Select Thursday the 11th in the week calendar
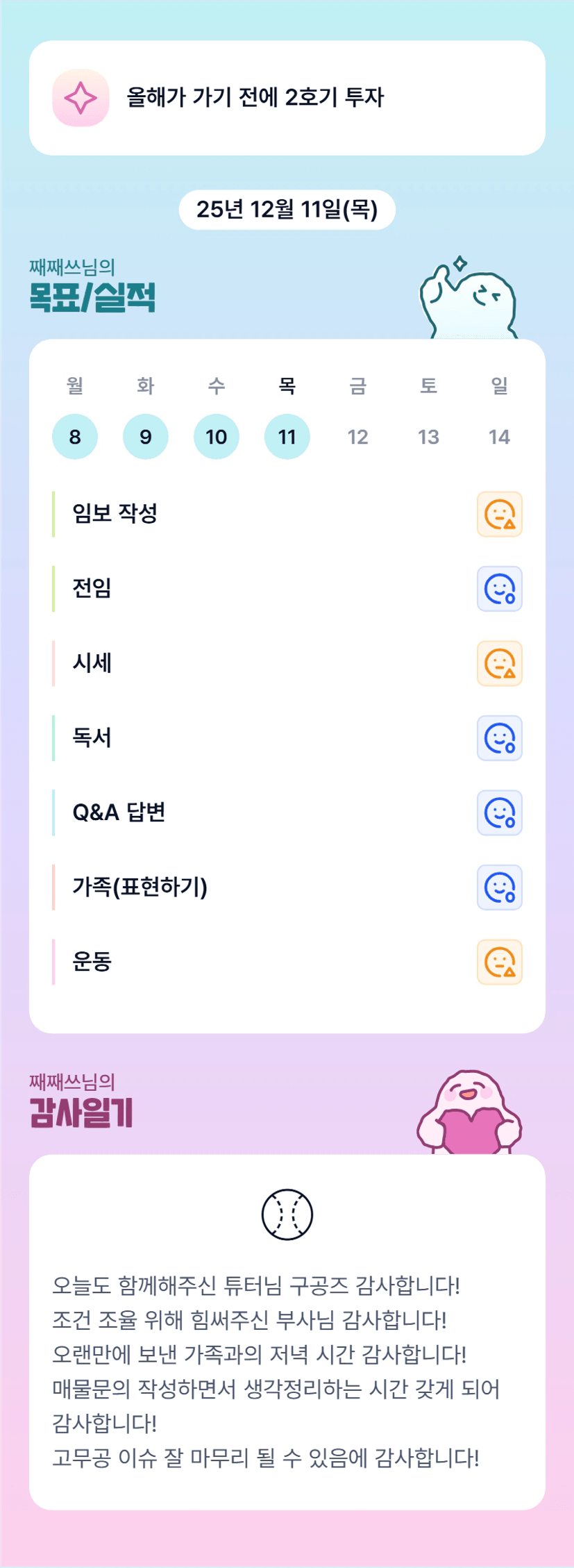Viewport: 574px width, 1568px height. pos(287,437)
